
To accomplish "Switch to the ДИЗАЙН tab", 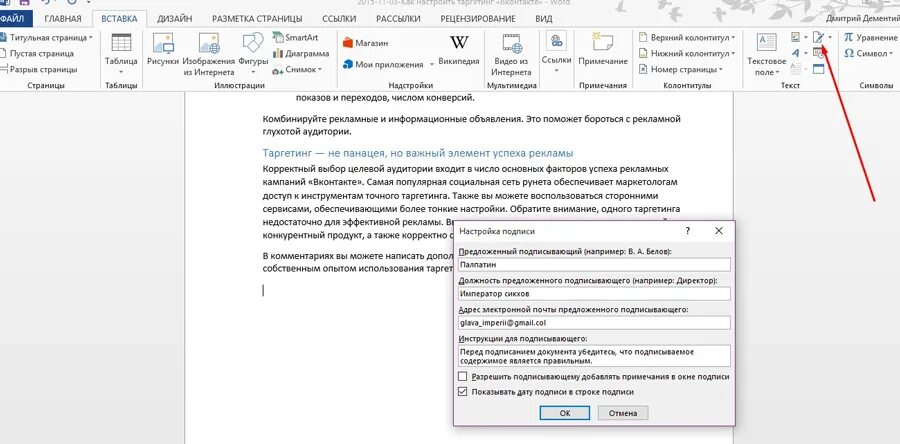I will [x=174, y=18].
